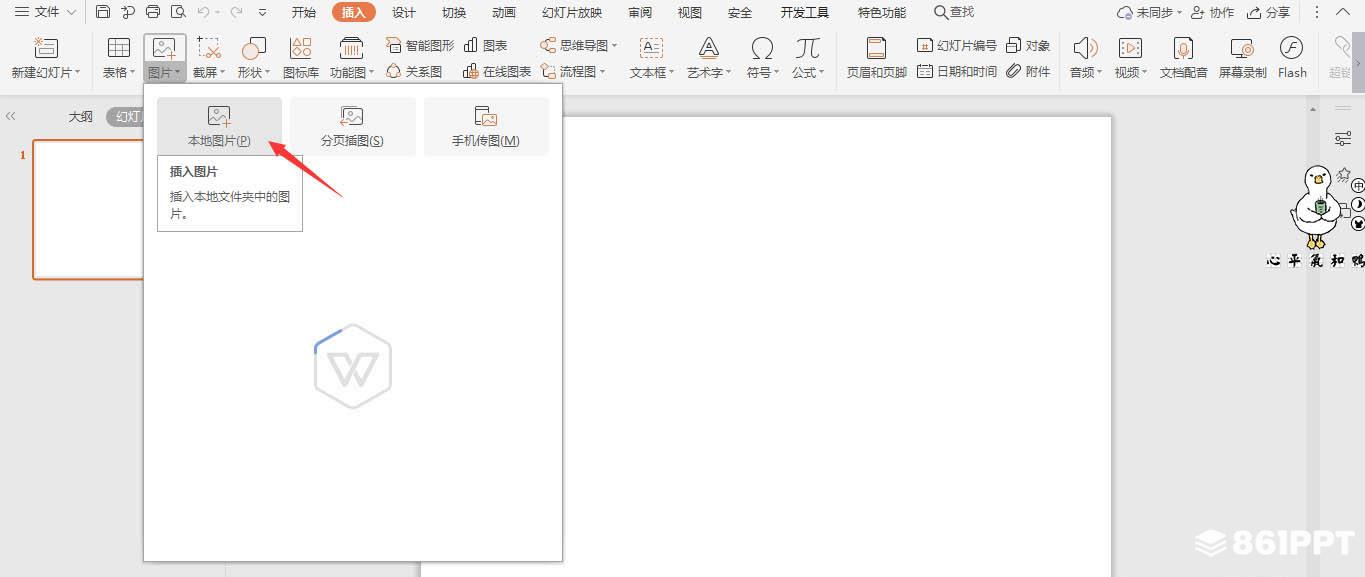The image size is (1365, 577).
Task: Click the Save icon in quick access toolbar
Action: 103,12
